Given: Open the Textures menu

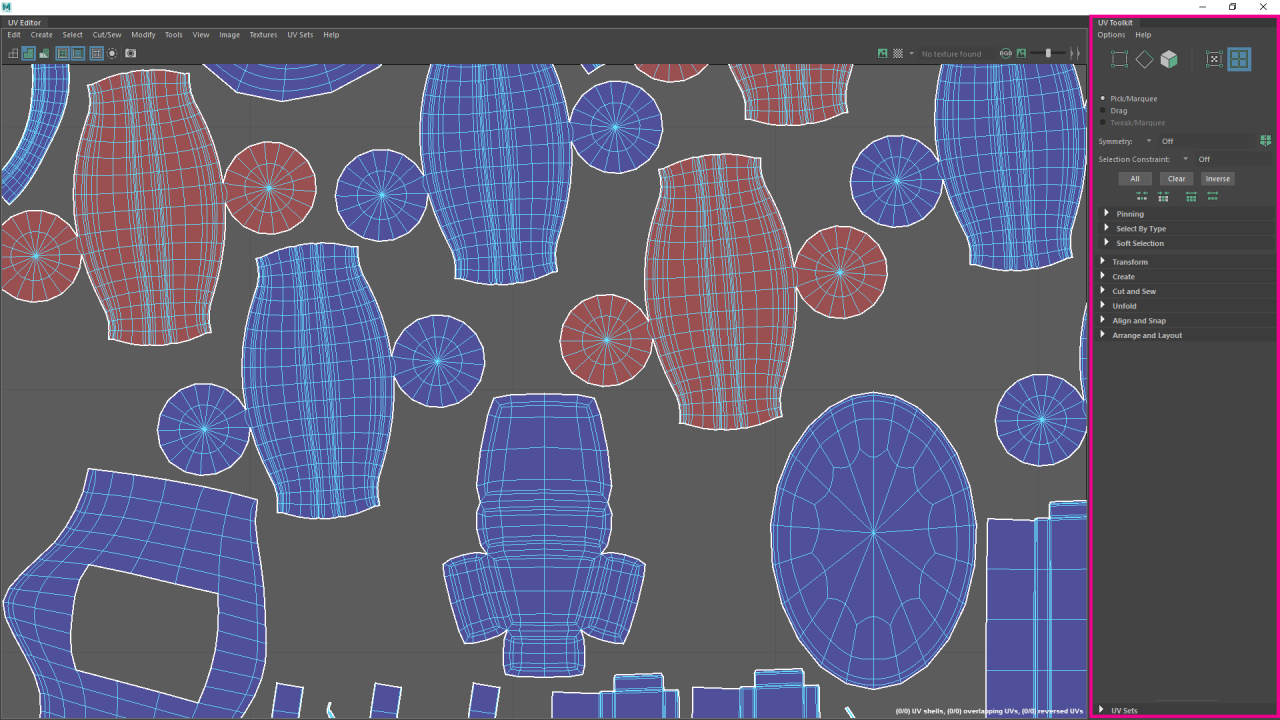Looking at the screenshot, I should (x=263, y=35).
